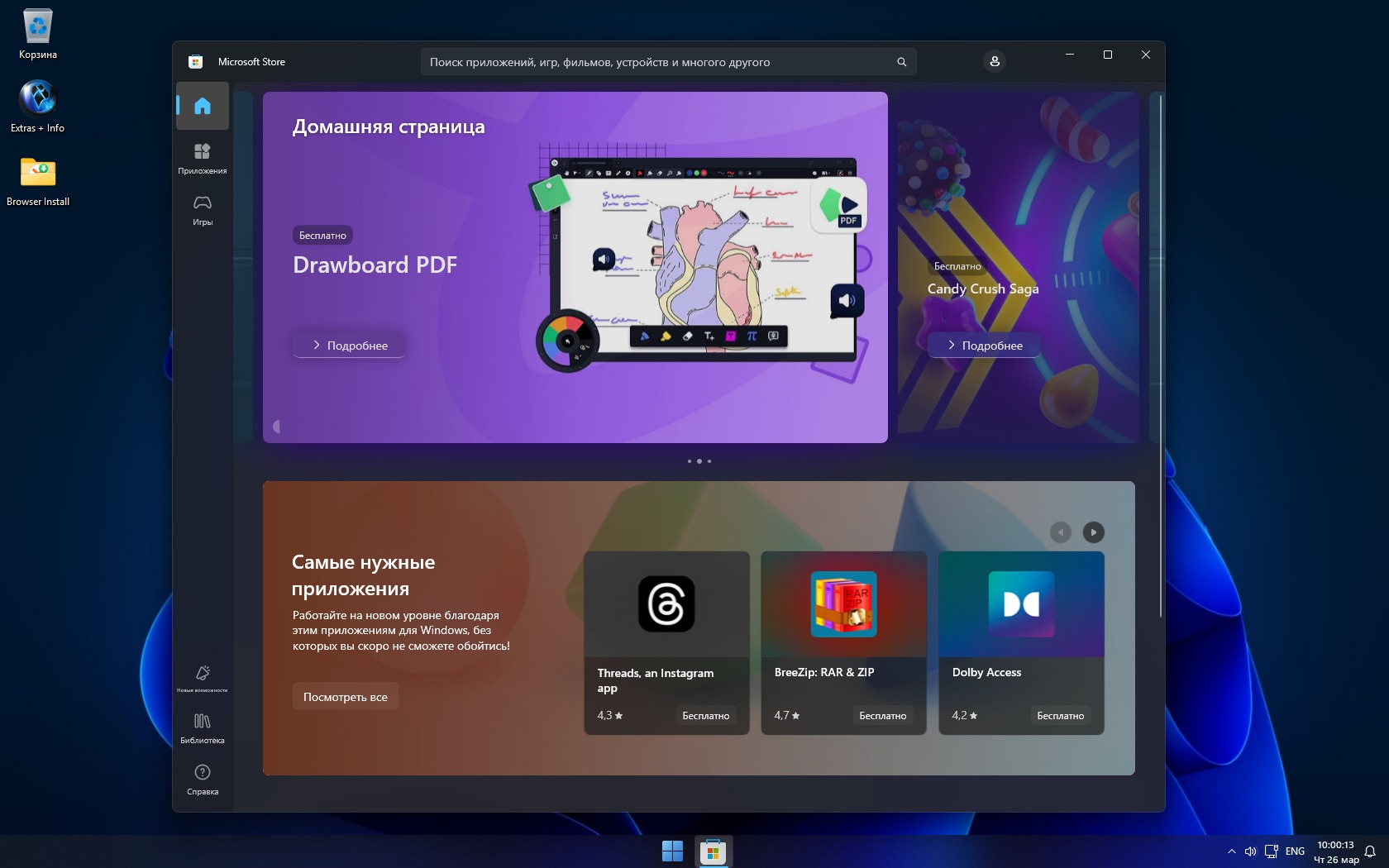The width and height of the screenshot is (1389, 868).
Task: Click the previous arrow in app carousel
Action: pos(1060,532)
